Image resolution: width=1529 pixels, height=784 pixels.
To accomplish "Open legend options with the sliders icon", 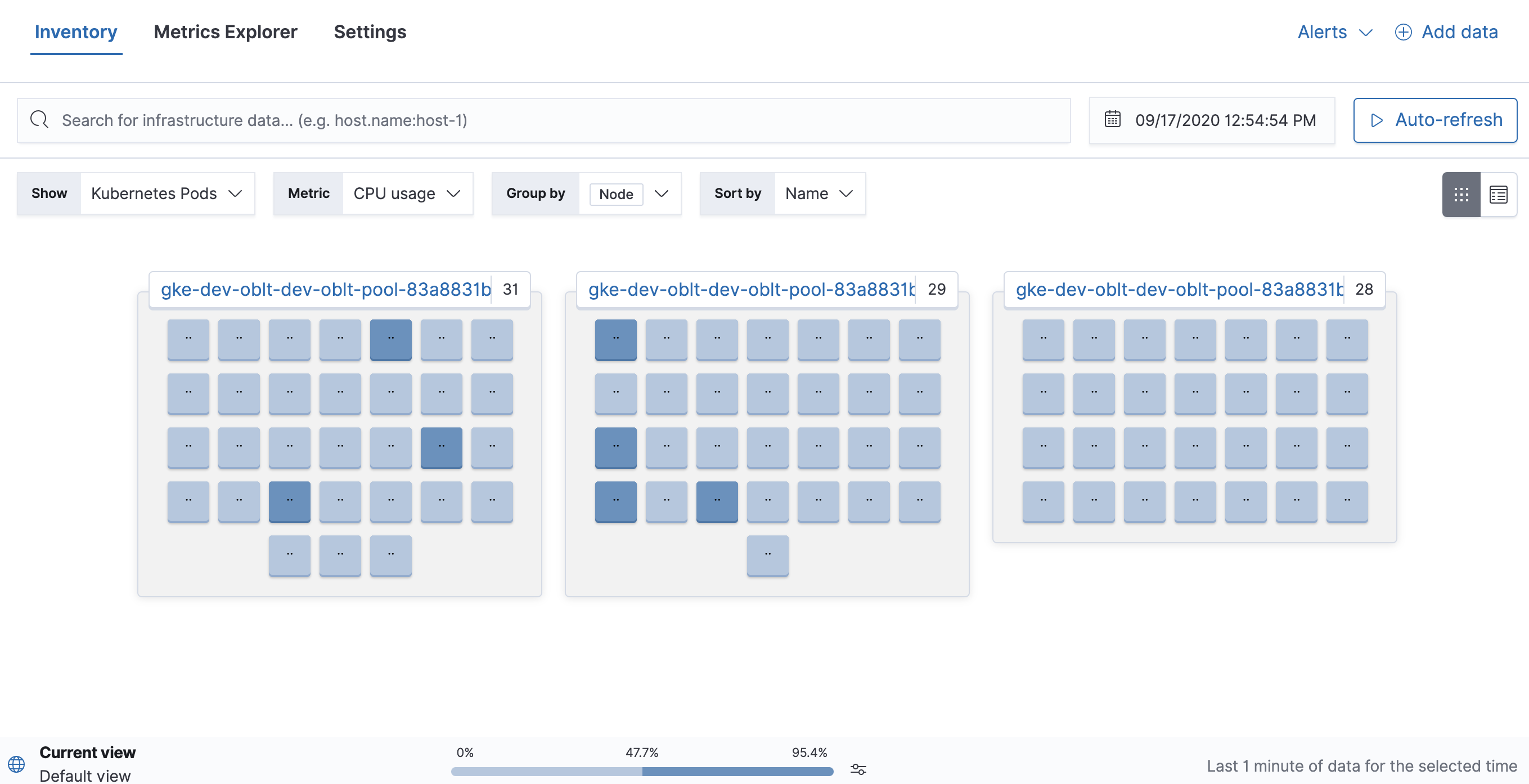I will click(858, 769).
